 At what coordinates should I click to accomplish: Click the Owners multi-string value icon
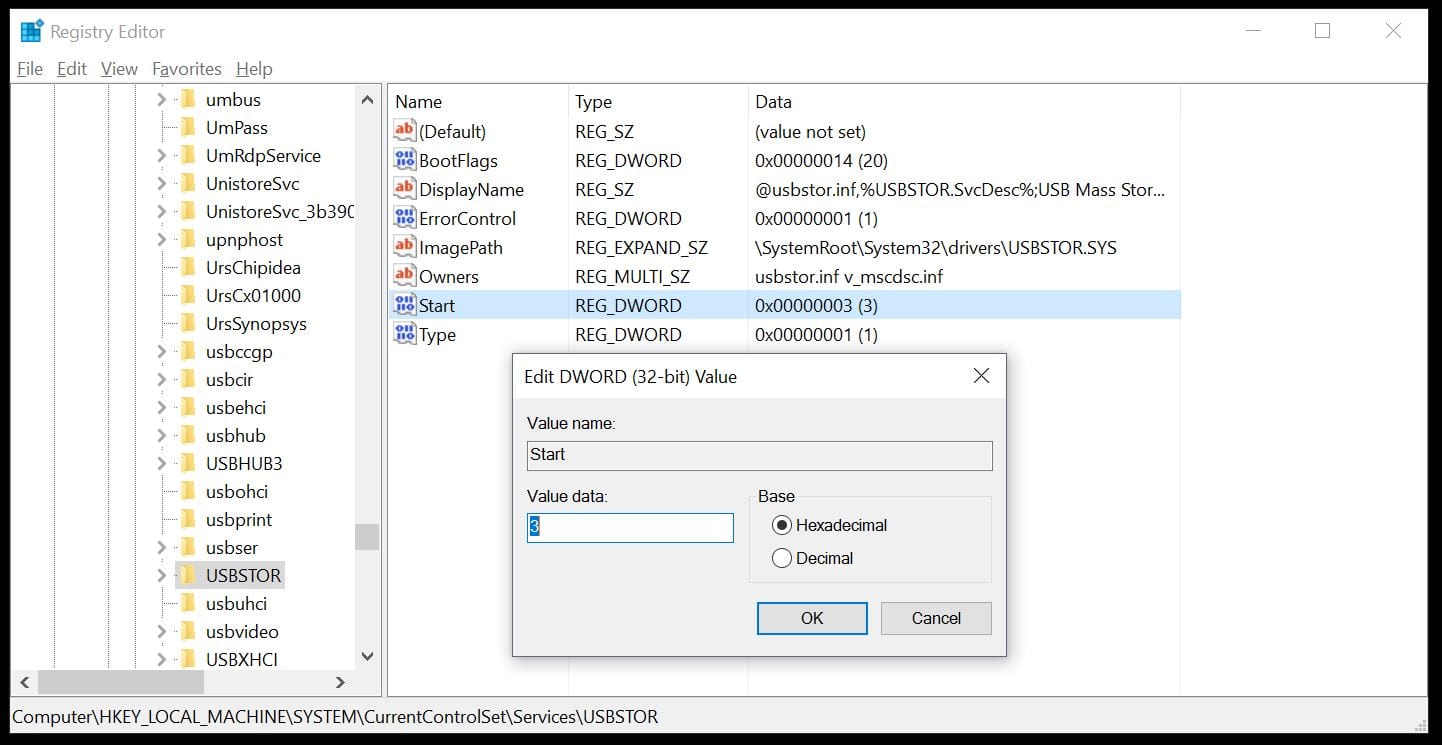point(404,276)
